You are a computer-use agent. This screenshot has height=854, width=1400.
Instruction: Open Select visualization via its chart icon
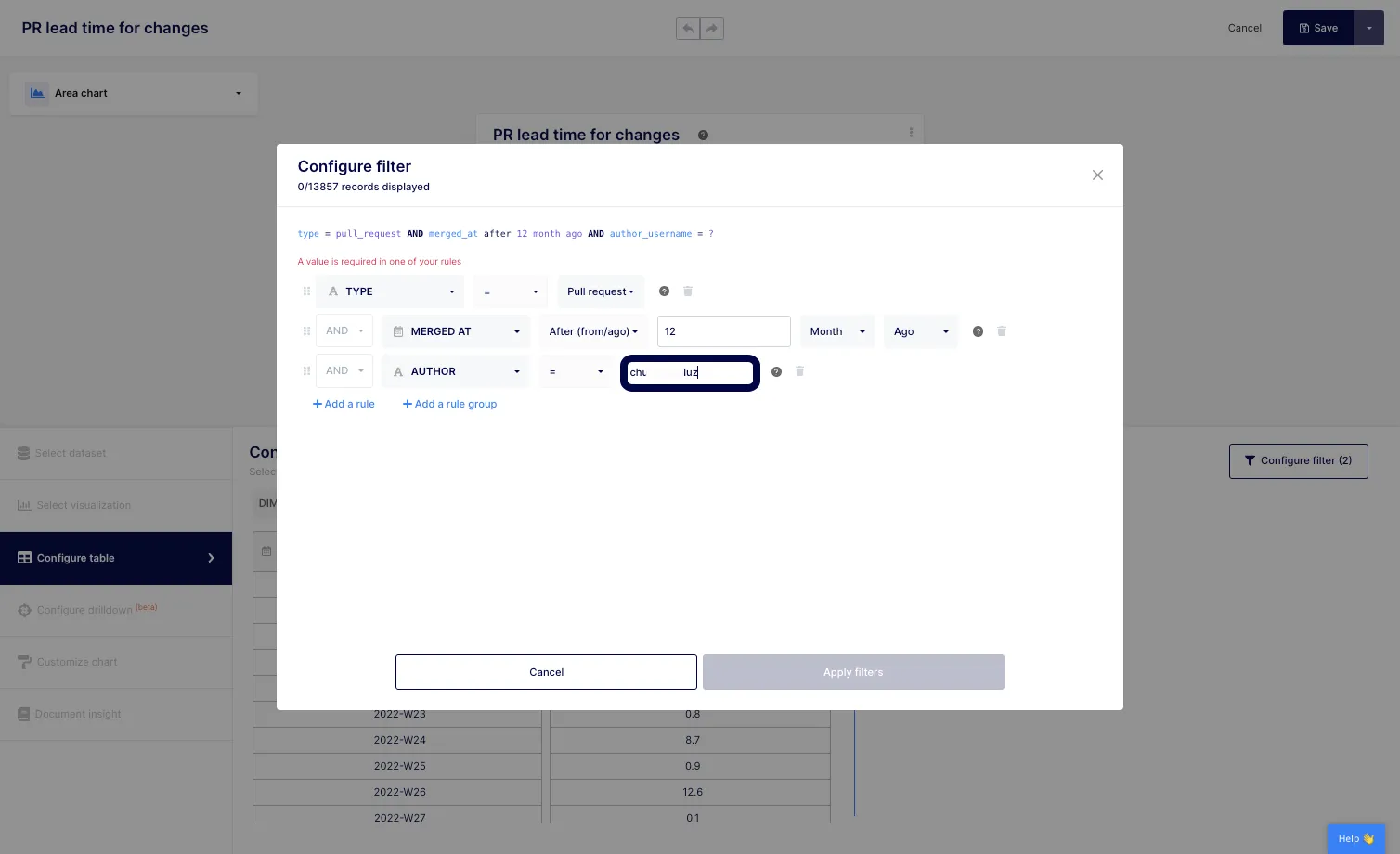click(x=23, y=505)
